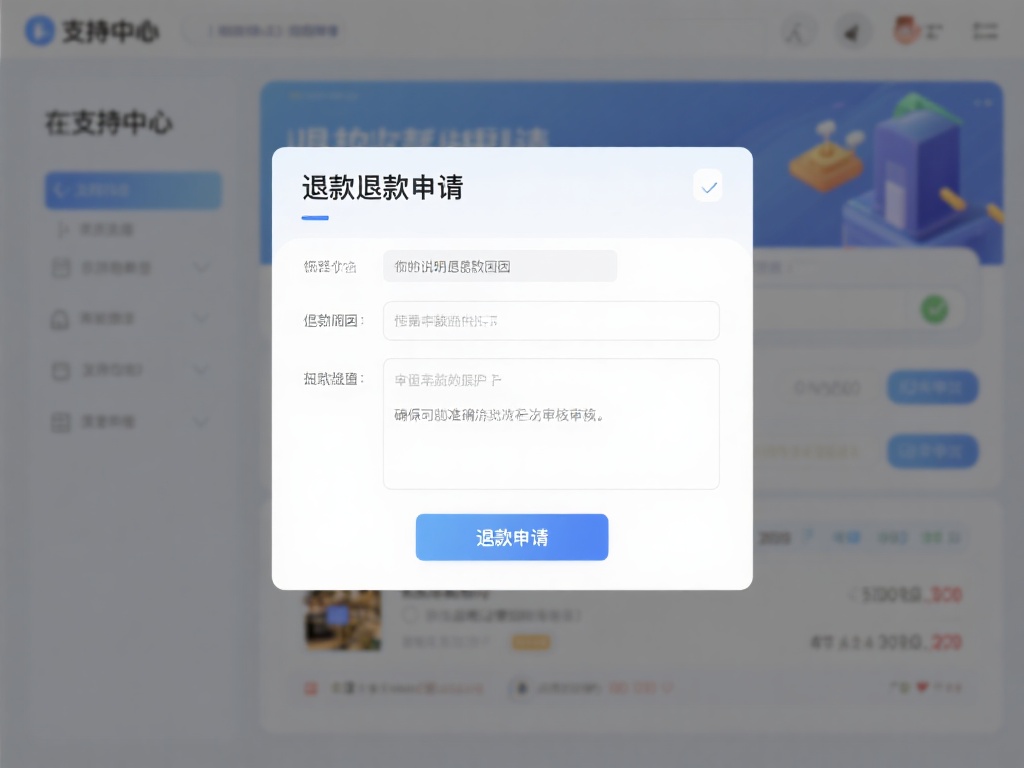Screen dimensions: 1024x768
Task: Click the speaker icon in the header
Action: [x=853, y=32]
